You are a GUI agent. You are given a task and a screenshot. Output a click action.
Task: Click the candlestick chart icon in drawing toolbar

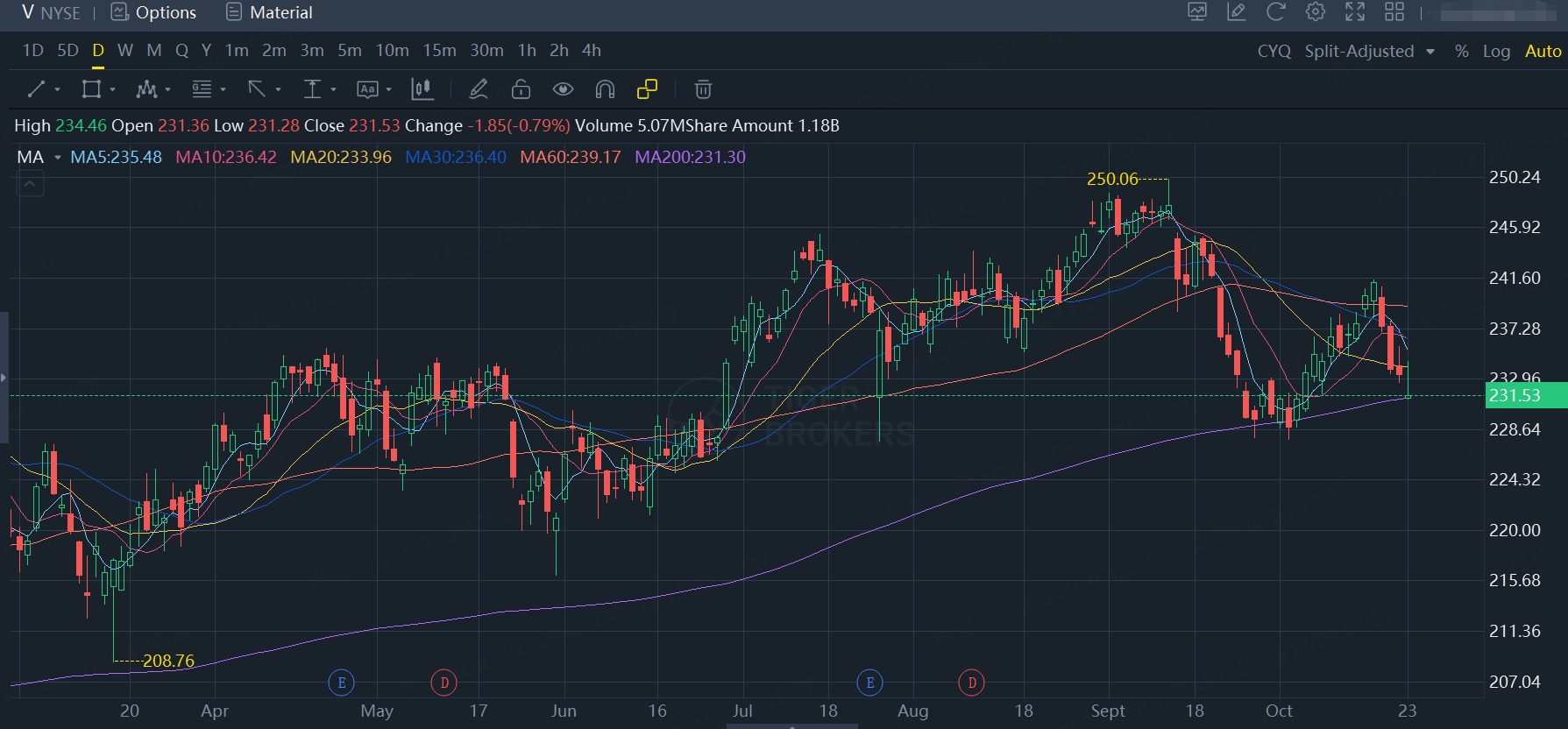pyautogui.click(x=422, y=89)
